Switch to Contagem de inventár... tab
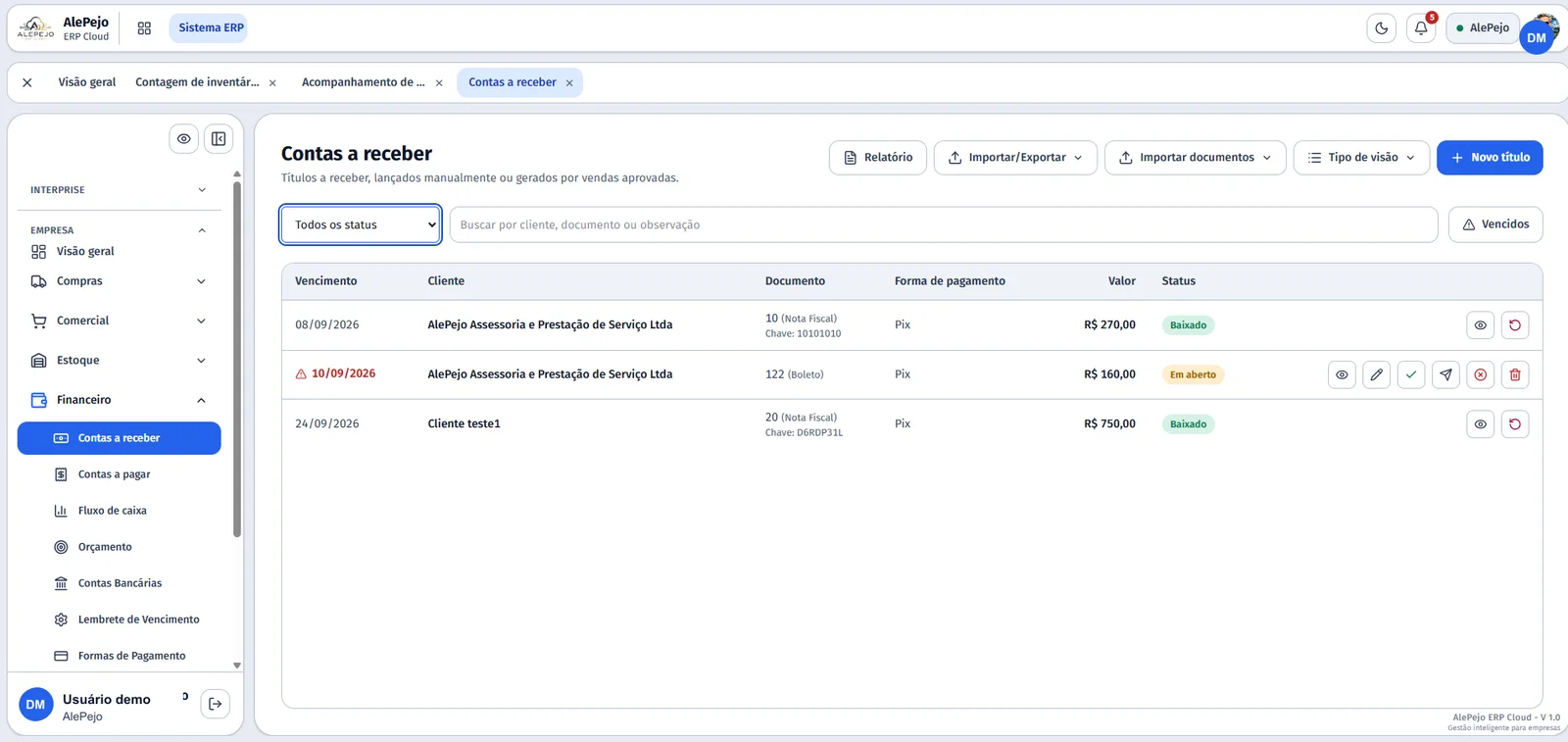 click(x=197, y=82)
